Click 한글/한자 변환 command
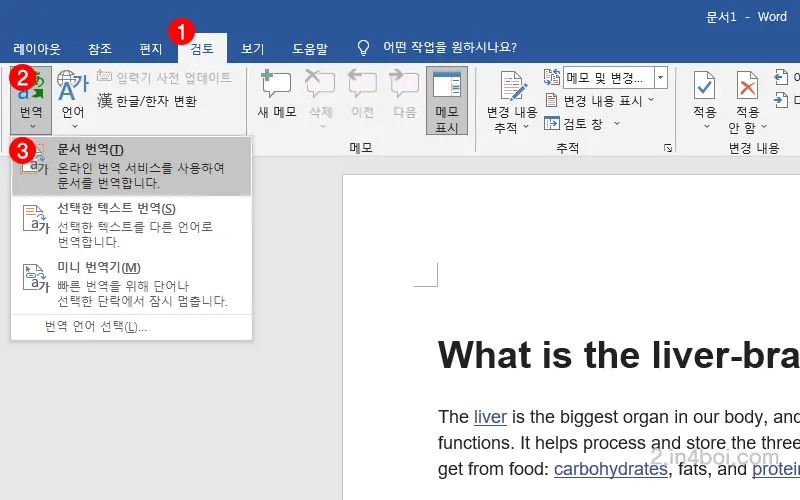This screenshot has height=500, width=800. pyautogui.click(x=147, y=101)
